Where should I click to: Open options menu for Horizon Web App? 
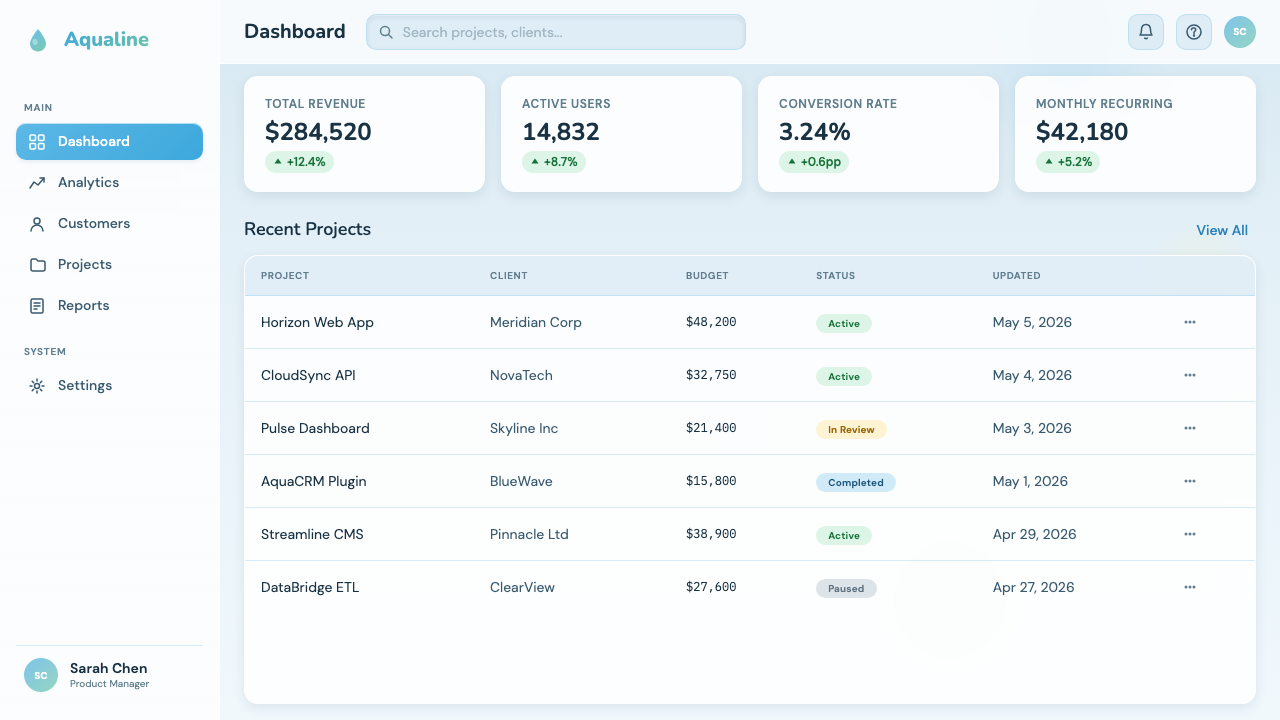pyautogui.click(x=1190, y=322)
